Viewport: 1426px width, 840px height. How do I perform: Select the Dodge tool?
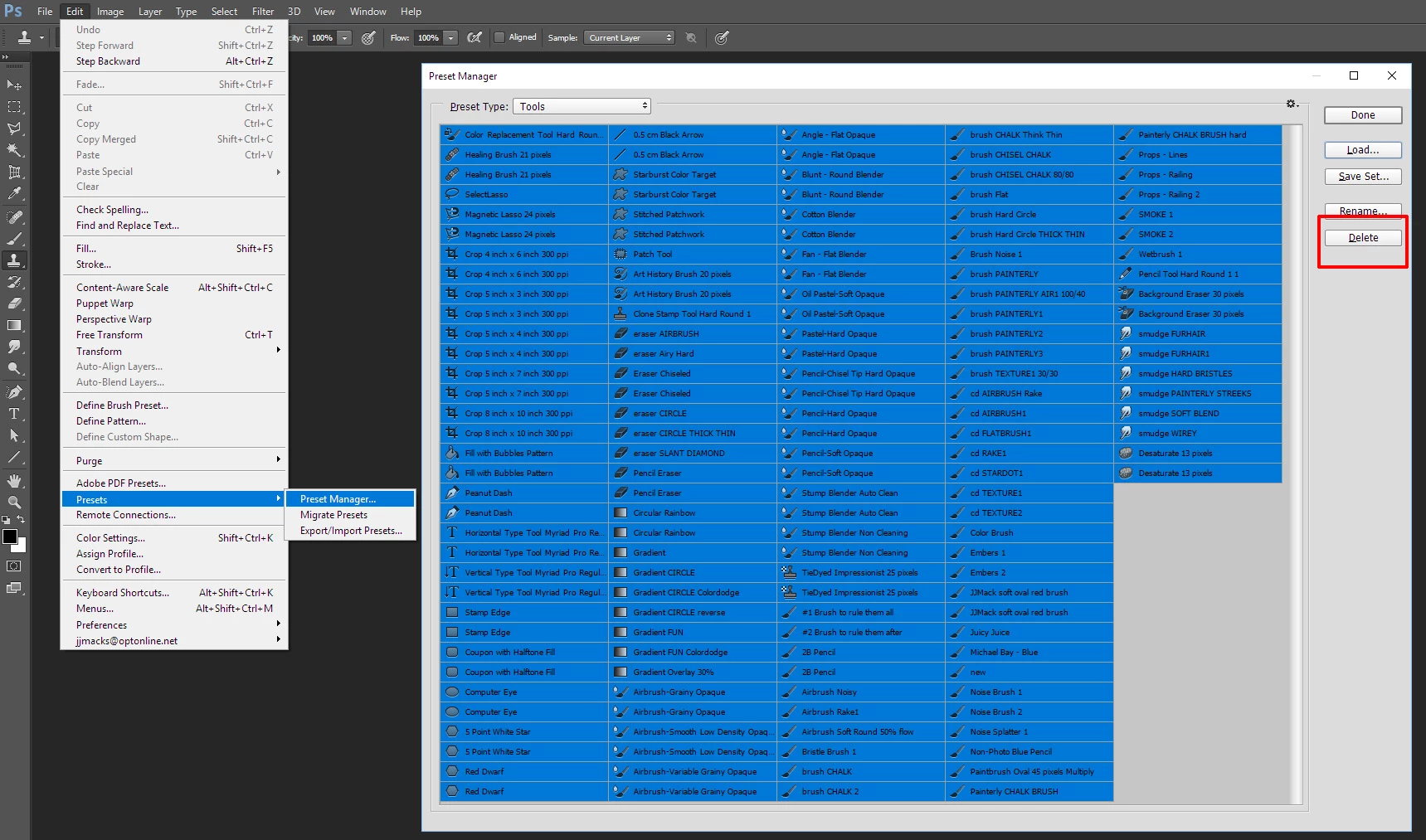(x=14, y=368)
